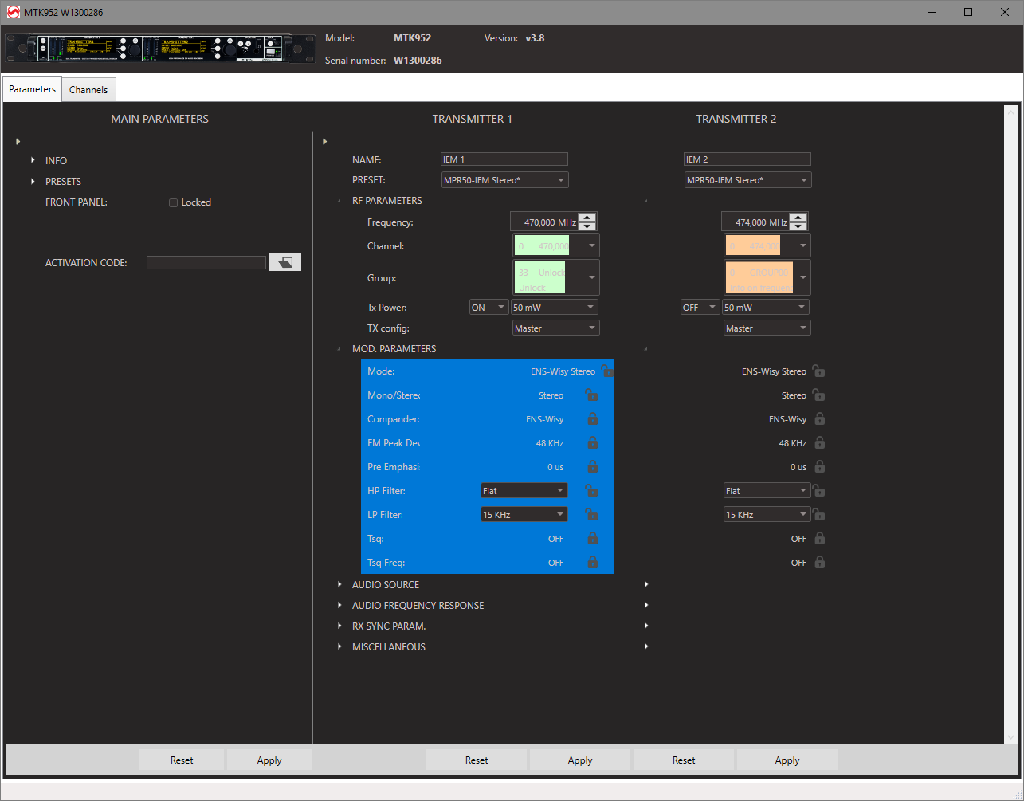Click the Transmitter 2 HP Filter lock icon
1024x801 pixels.
[x=820, y=491]
